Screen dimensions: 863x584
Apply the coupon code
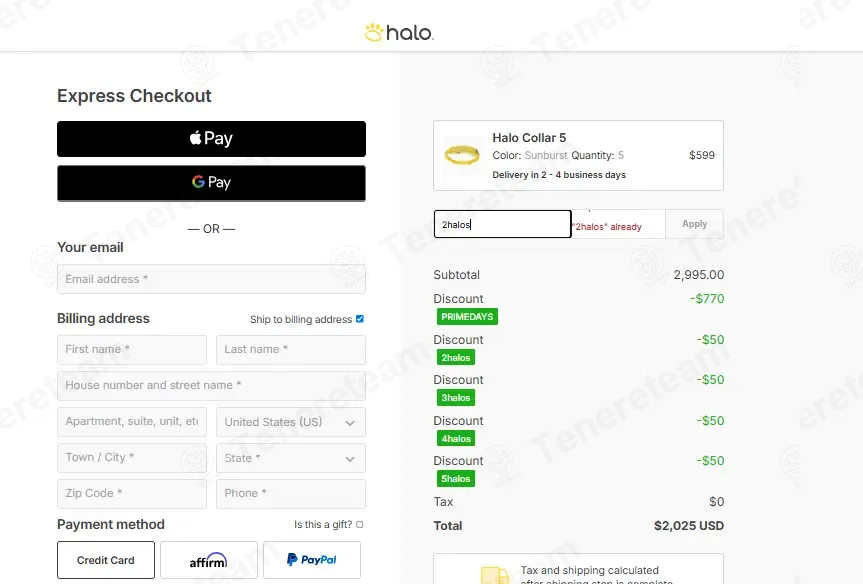click(x=694, y=224)
